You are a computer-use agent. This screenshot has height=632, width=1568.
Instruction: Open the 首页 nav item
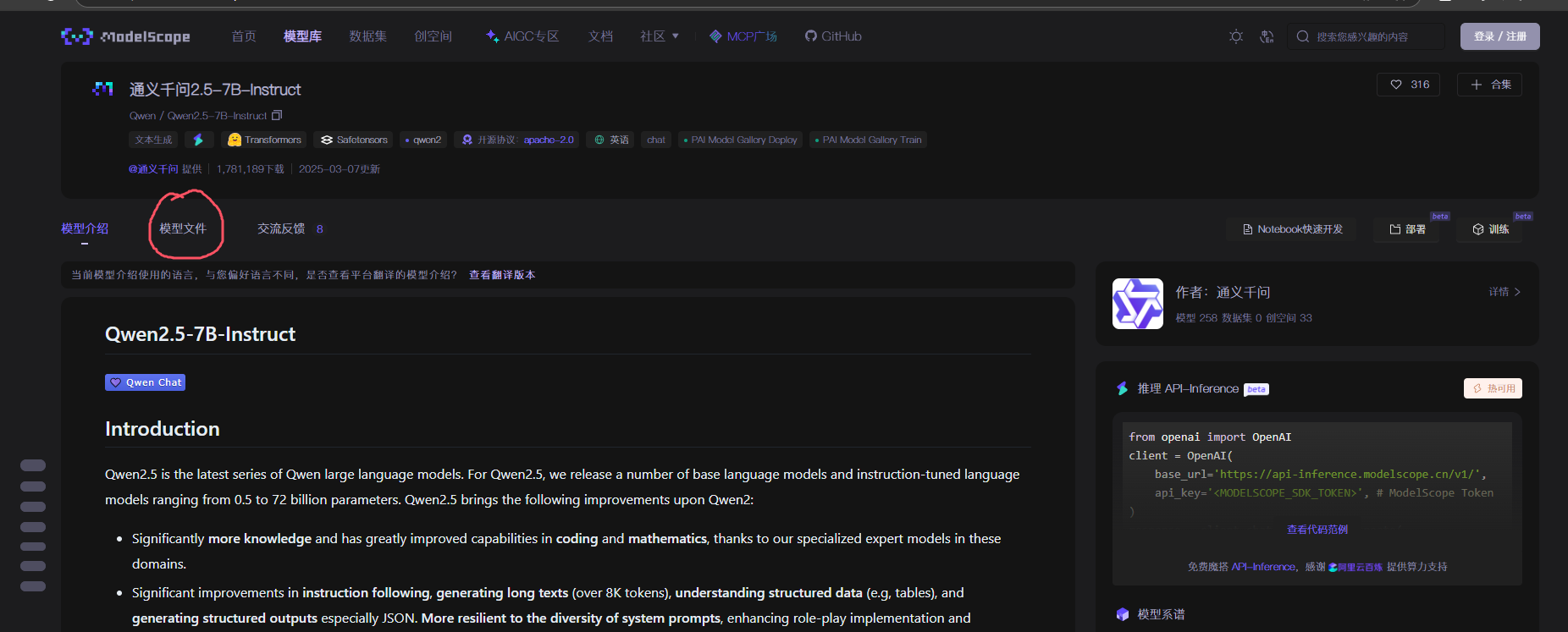244,36
